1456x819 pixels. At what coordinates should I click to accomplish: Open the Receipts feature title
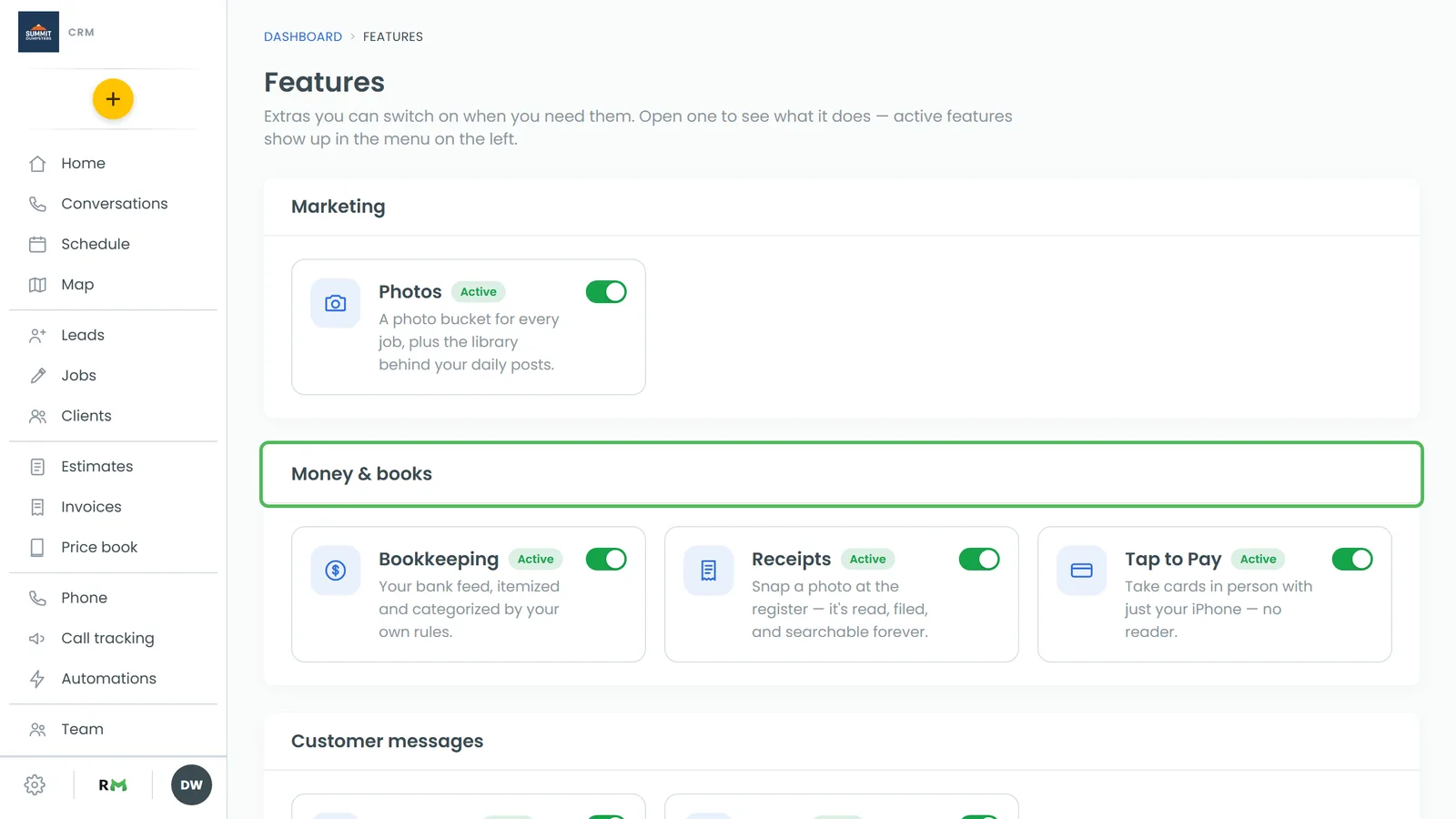(792, 560)
